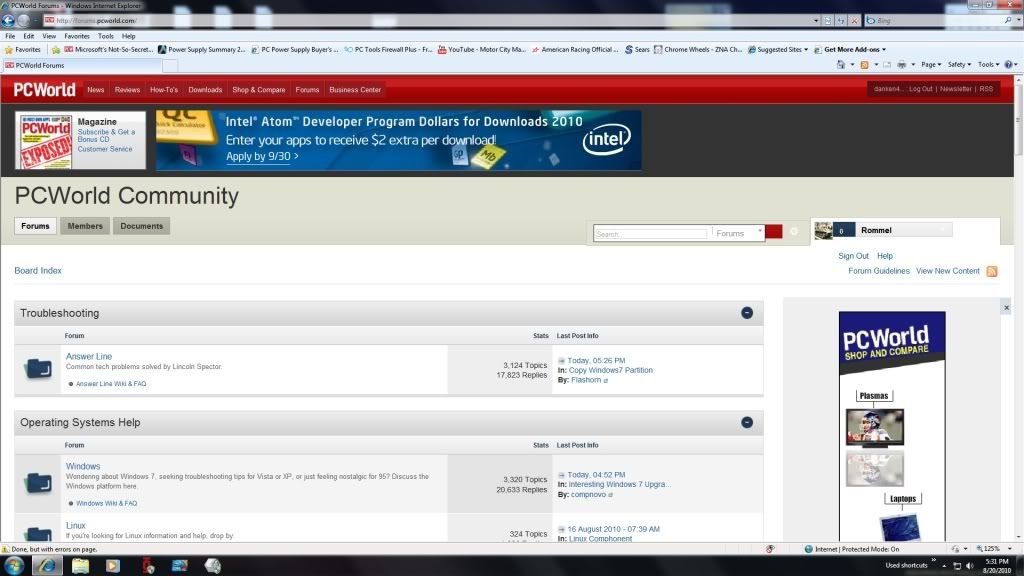The height and width of the screenshot is (576, 1024).
Task: Open the Windows forum link
Action: pos(83,466)
